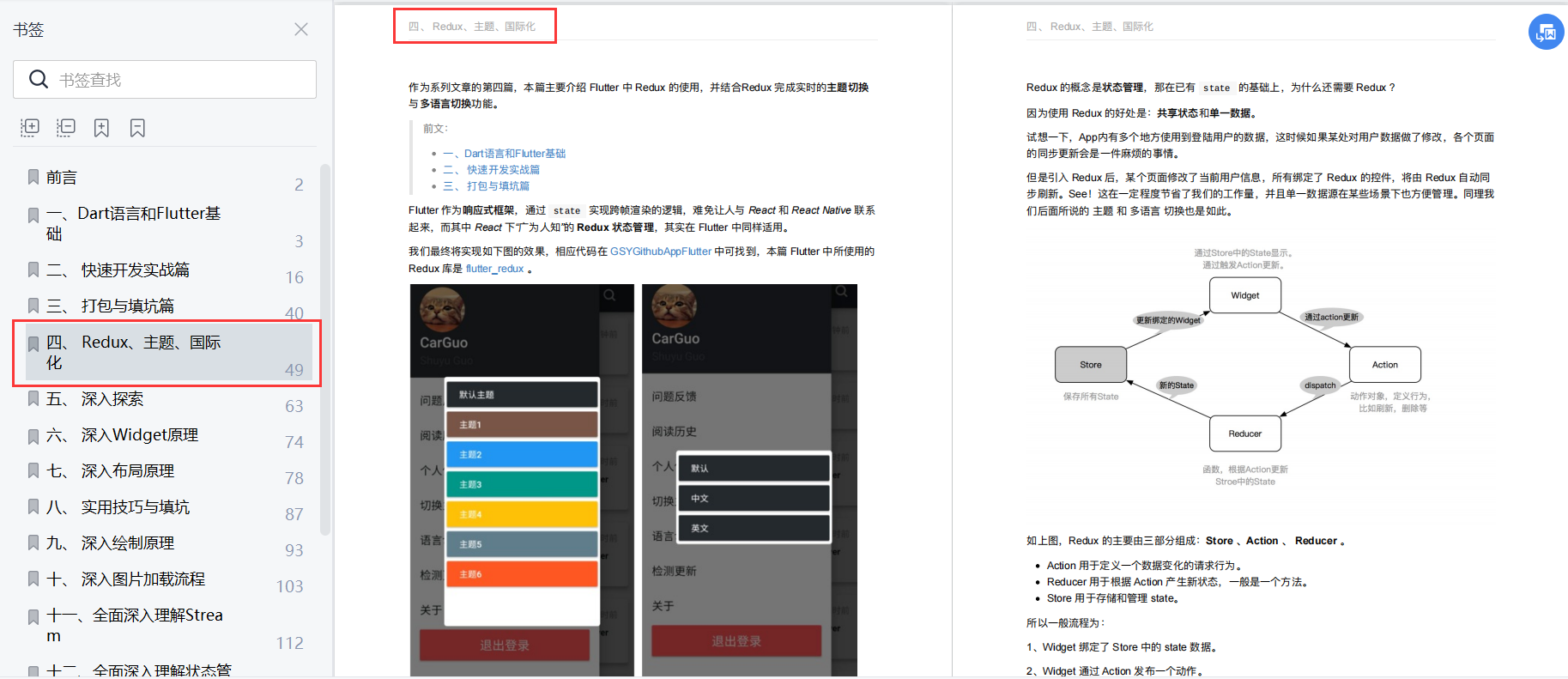Screen dimensions: 1568x679
Task: Click the bookmark search field
Action: pos(165,79)
